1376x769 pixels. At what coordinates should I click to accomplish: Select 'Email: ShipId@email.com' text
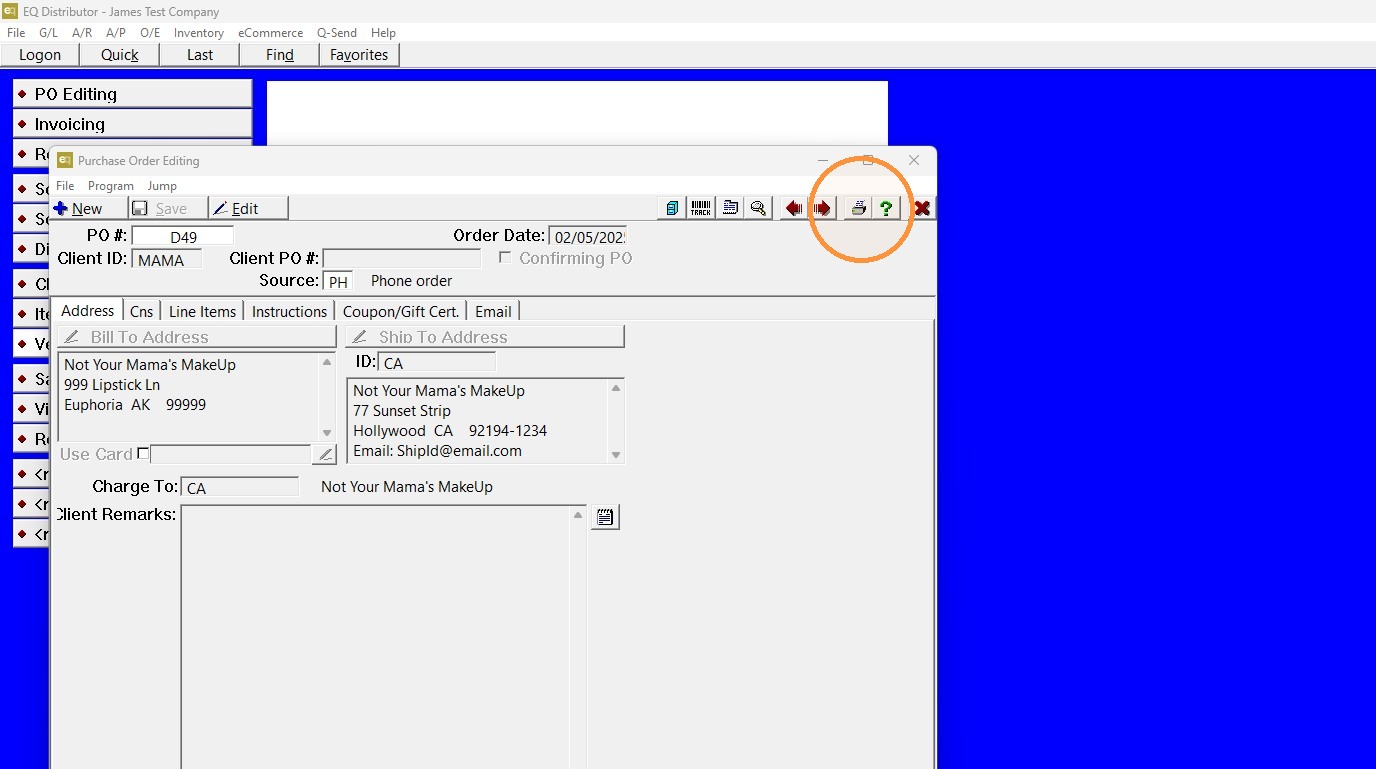[437, 451]
